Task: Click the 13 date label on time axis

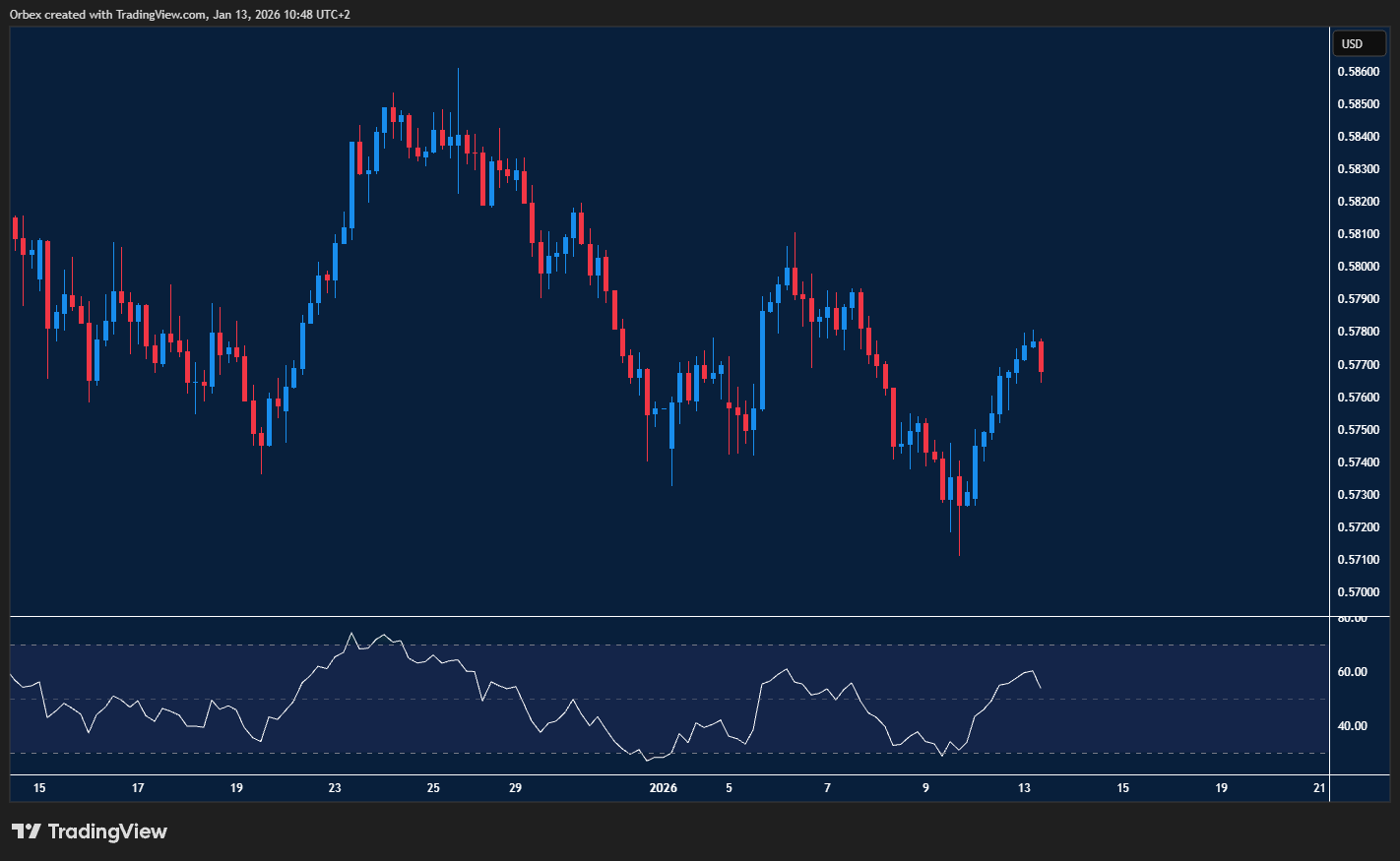Action: click(x=1024, y=788)
